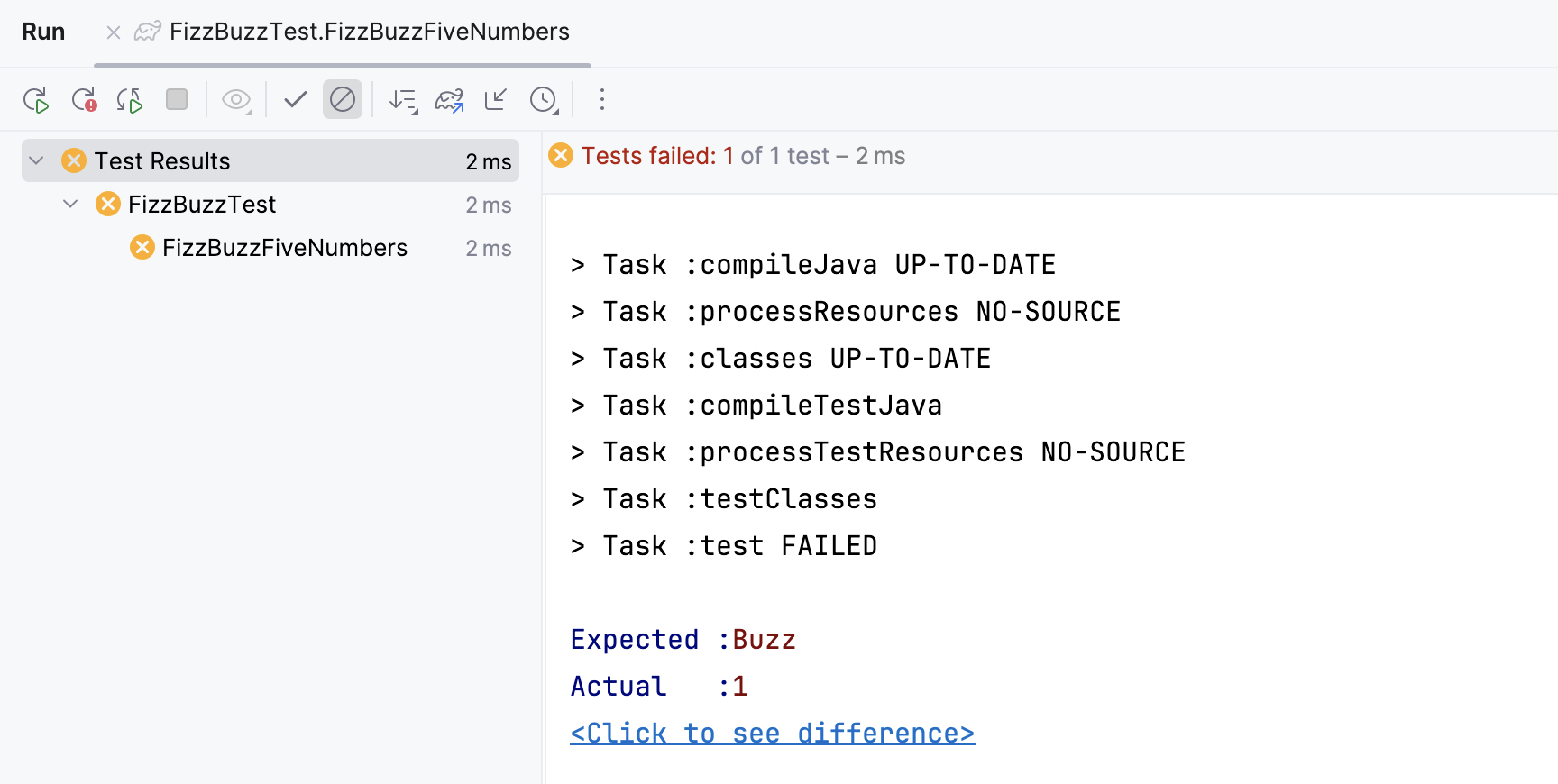Screen dimensions: 1558x784
Task: Click the Run tool window title
Action: click(x=43, y=32)
